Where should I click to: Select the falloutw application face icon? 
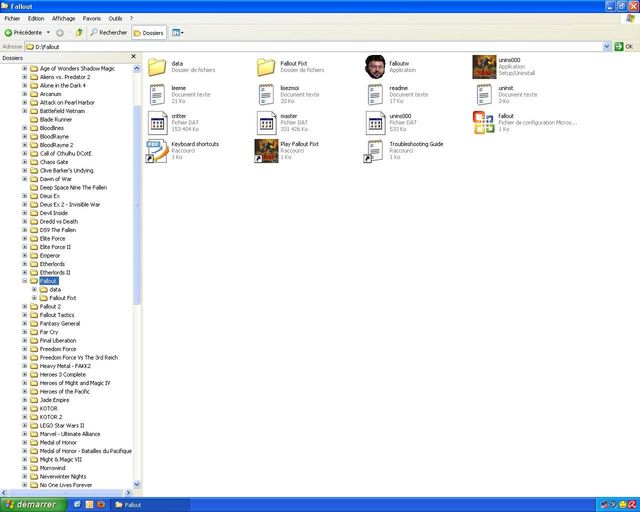click(375, 67)
